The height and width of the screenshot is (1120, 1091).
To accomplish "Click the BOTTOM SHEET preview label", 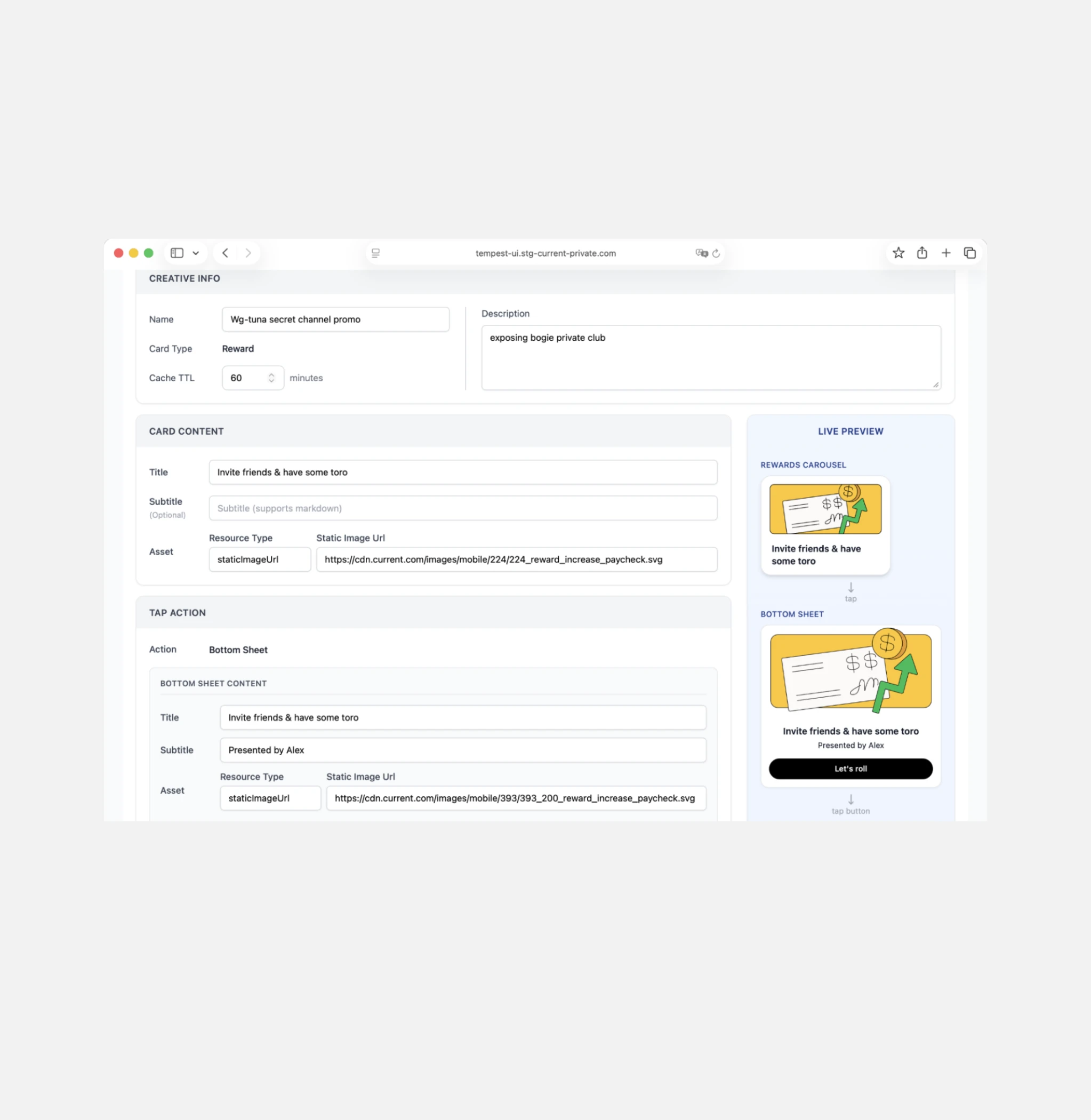I will click(792, 614).
